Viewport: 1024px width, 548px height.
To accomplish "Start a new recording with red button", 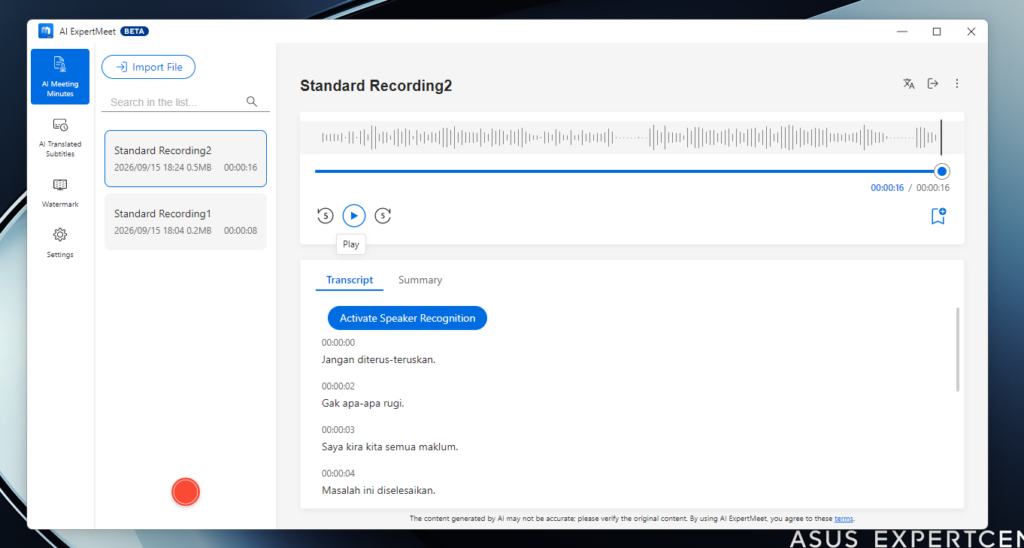I will click(185, 492).
